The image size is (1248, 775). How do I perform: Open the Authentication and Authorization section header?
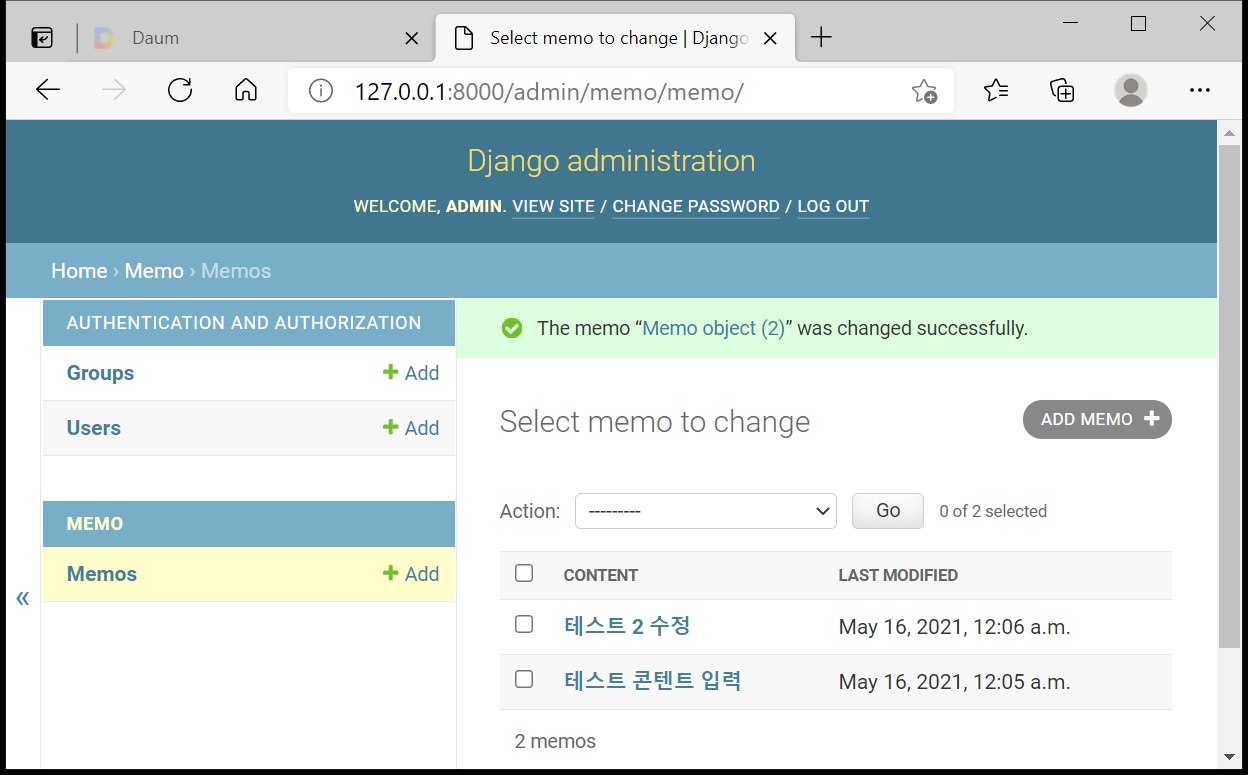coord(244,323)
